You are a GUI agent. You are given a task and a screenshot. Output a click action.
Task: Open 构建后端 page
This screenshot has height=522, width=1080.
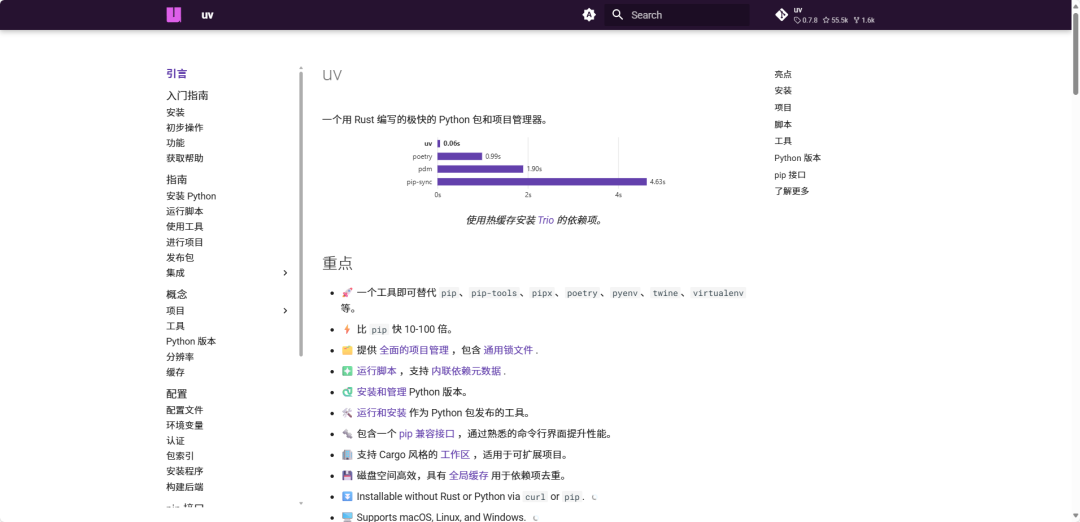point(185,487)
